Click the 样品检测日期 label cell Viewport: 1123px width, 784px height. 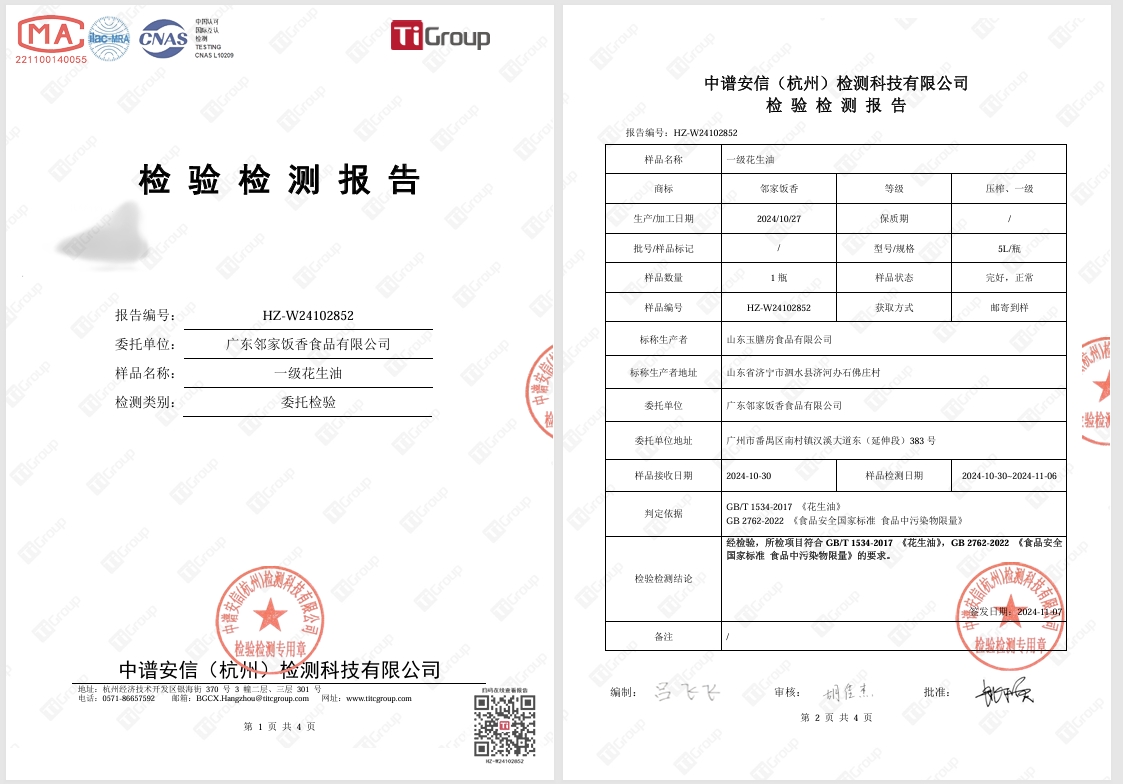[894, 475]
